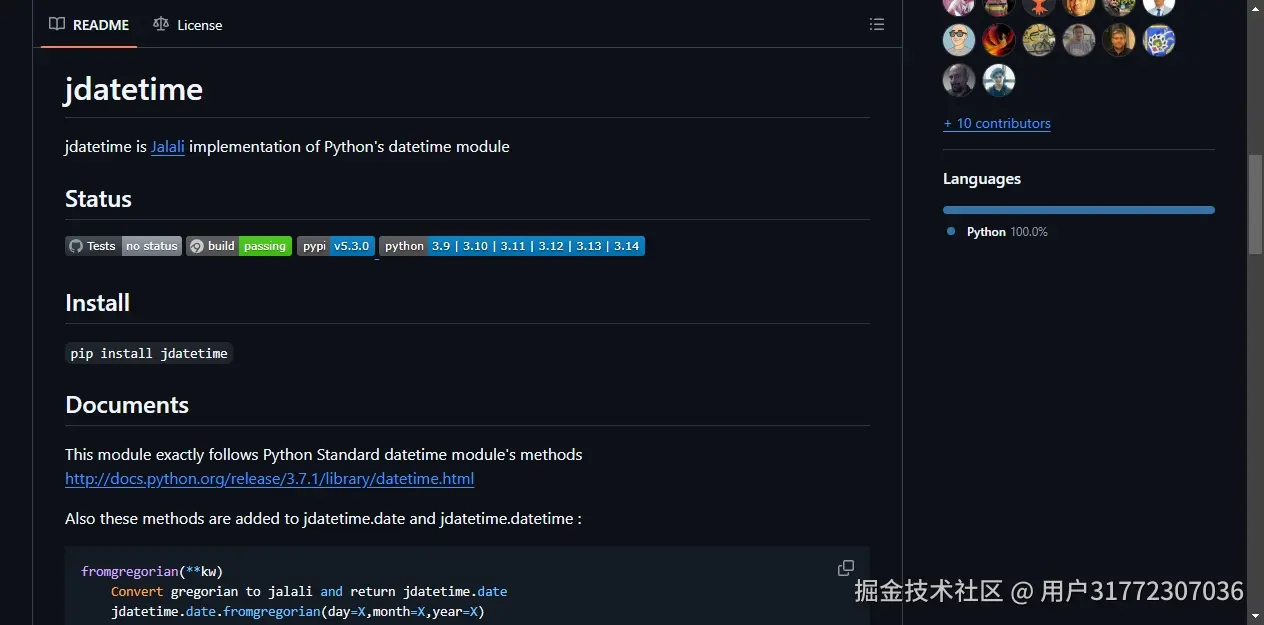Click the GitHub Tests no status badge
The height and width of the screenshot is (625, 1264).
pos(124,246)
